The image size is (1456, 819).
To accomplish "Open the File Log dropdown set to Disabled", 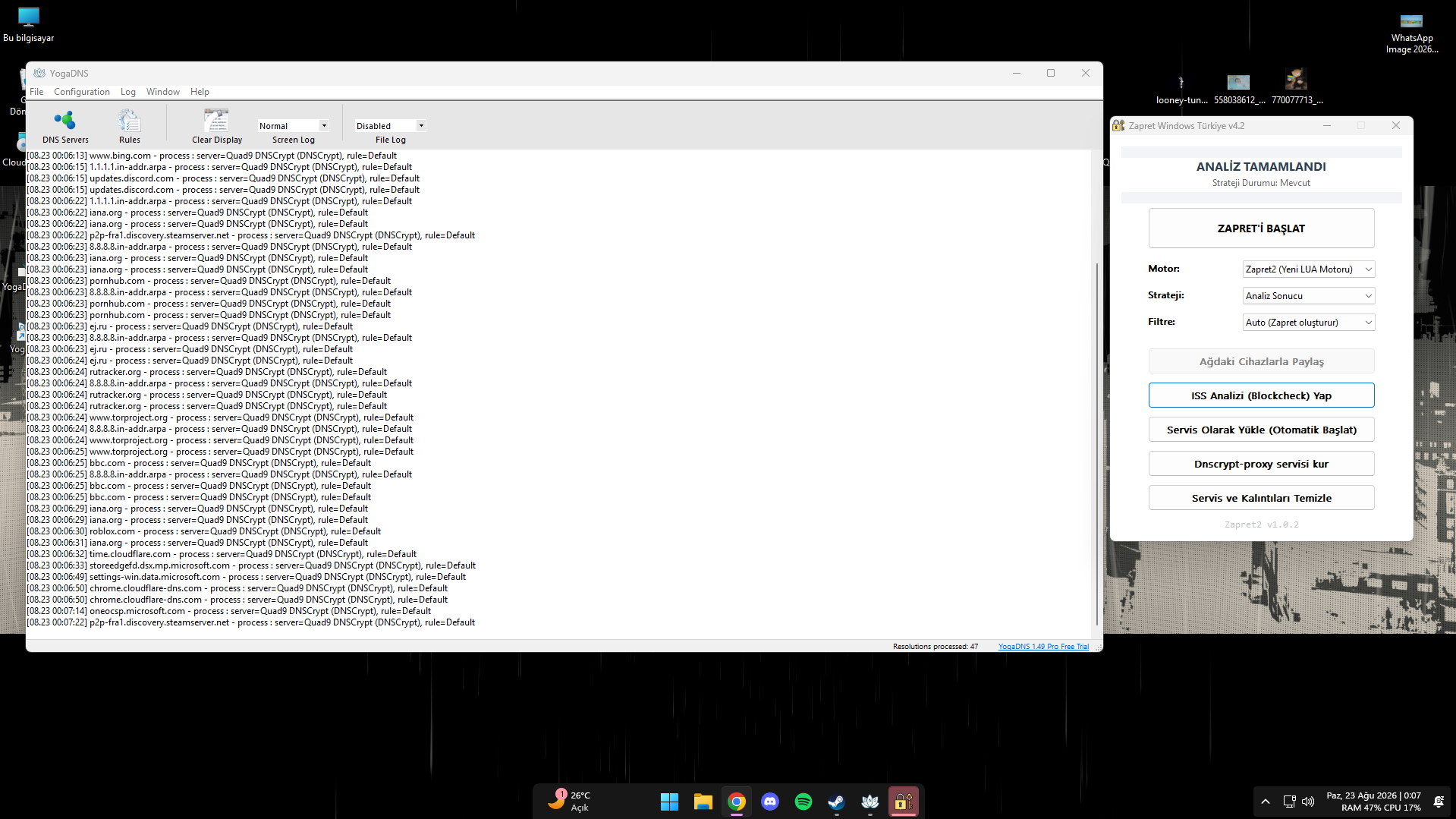I will coord(390,126).
